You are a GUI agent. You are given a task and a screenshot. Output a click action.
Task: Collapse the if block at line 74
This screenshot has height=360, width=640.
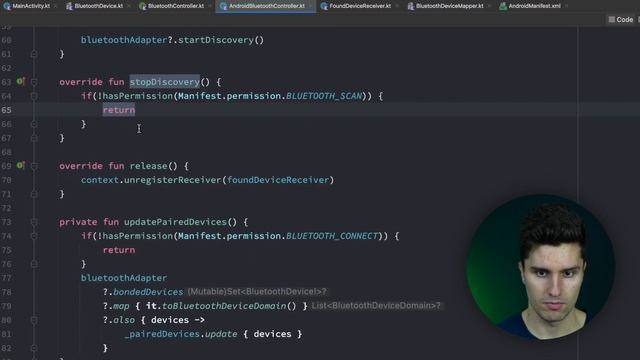(x=34, y=236)
